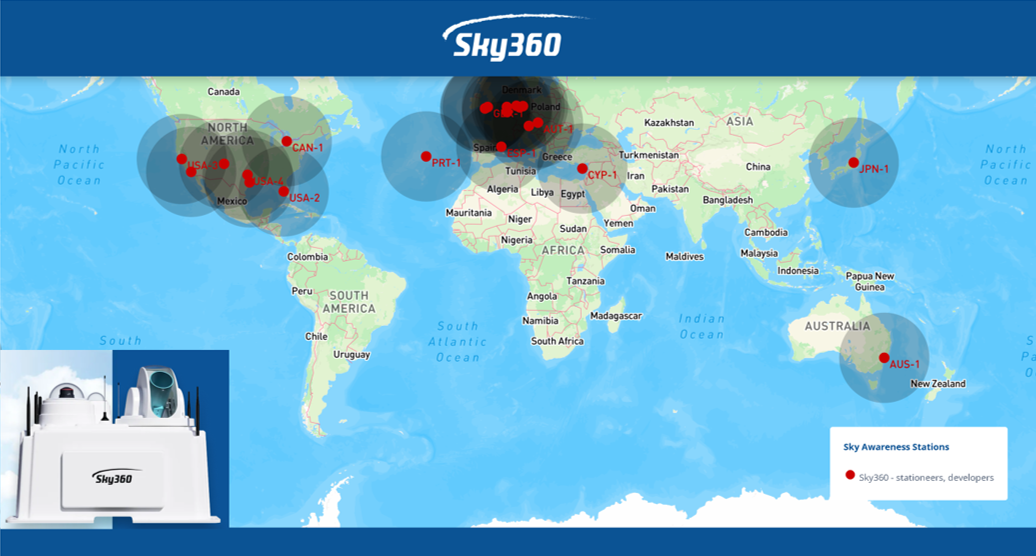Click the PRT-1 station red dot
Viewport: 1036px width, 556px height.
[426, 156]
